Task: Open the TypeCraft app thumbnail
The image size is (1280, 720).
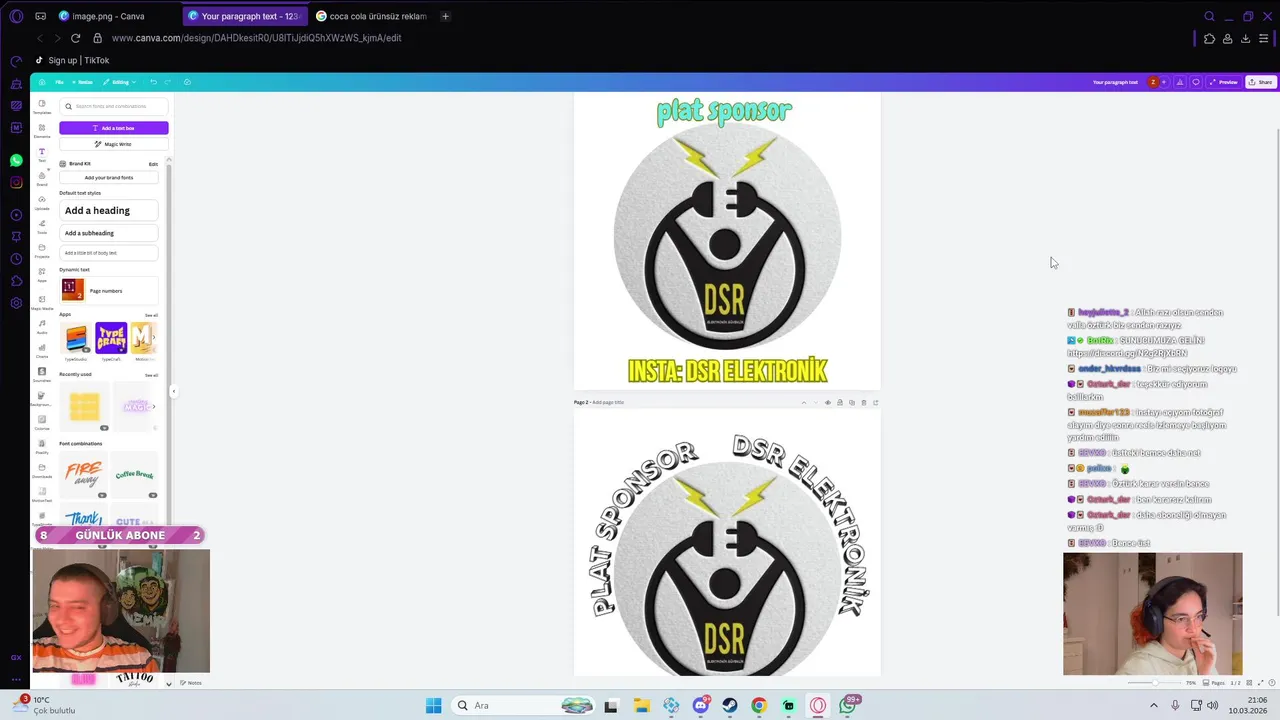Action: tap(111, 338)
